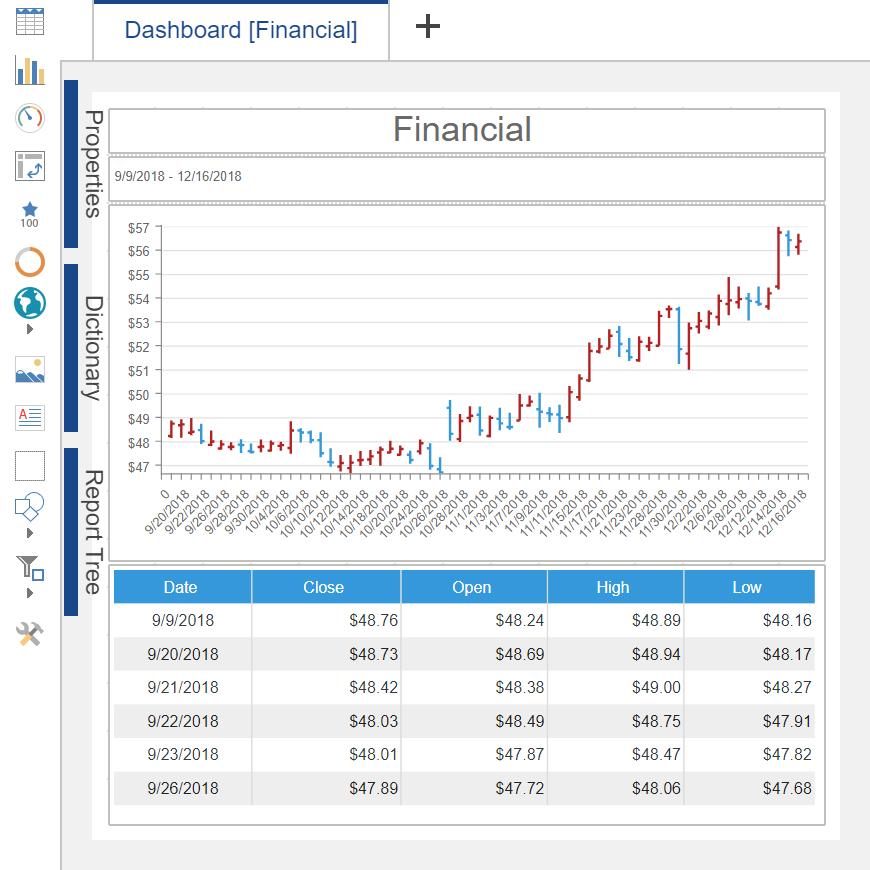Click the $47 axis label
Image resolution: width=870 pixels, height=870 pixels.
[139, 467]
